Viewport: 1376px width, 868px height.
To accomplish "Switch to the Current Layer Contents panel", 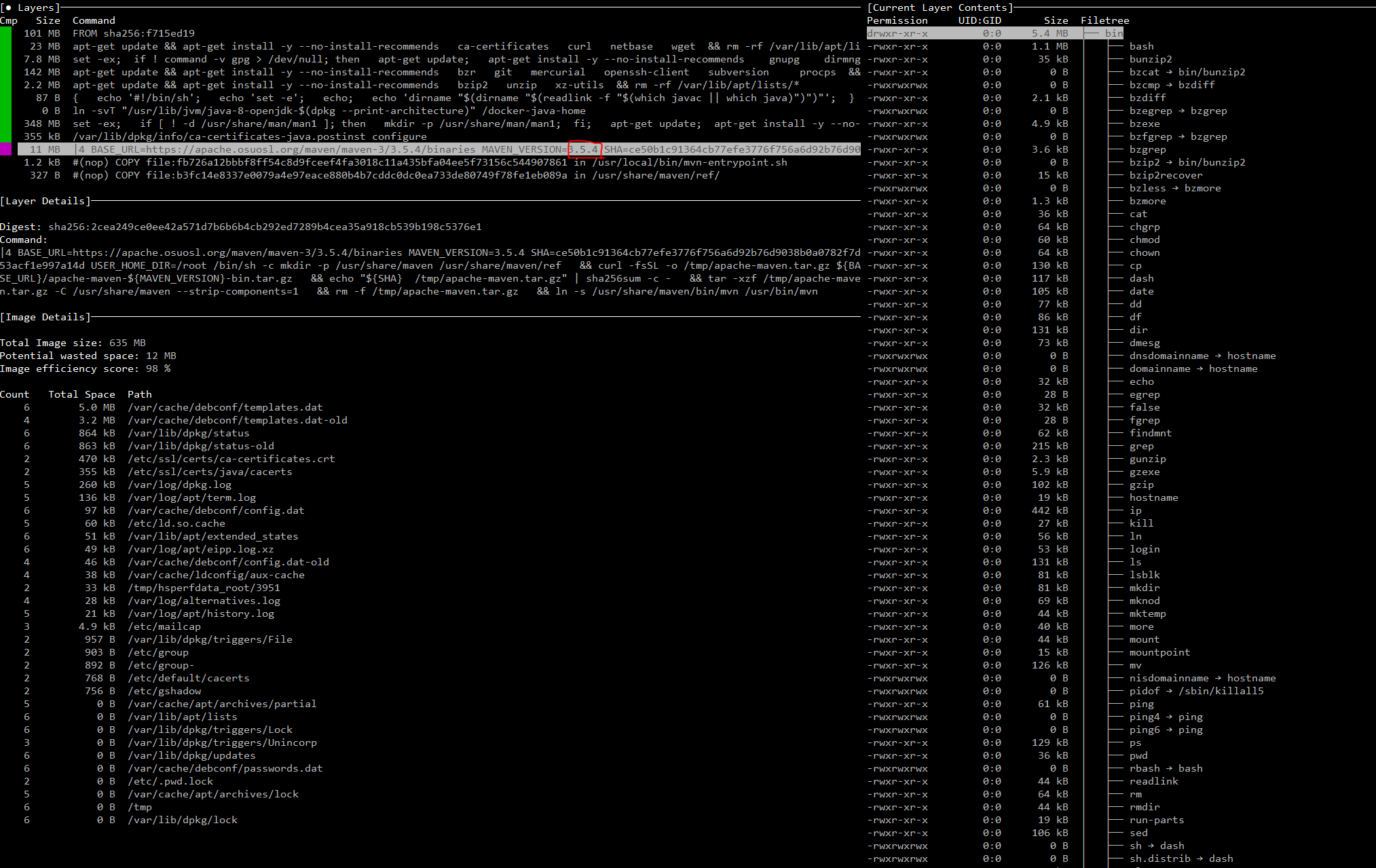I will coord(937,7).
